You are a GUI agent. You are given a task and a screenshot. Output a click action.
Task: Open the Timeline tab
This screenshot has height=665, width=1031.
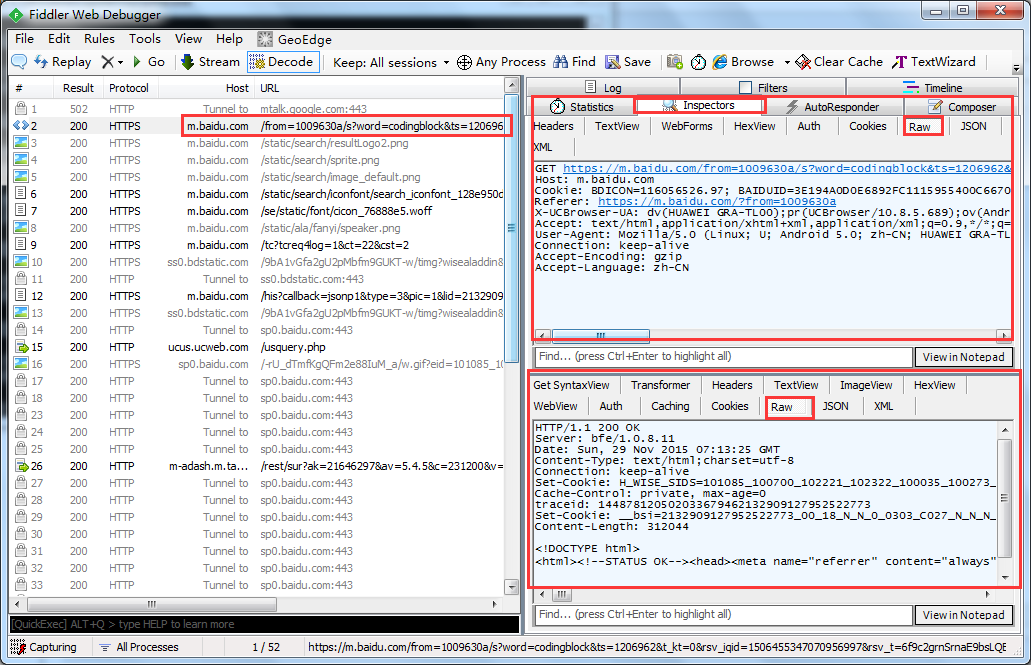(x=932, y=87)
